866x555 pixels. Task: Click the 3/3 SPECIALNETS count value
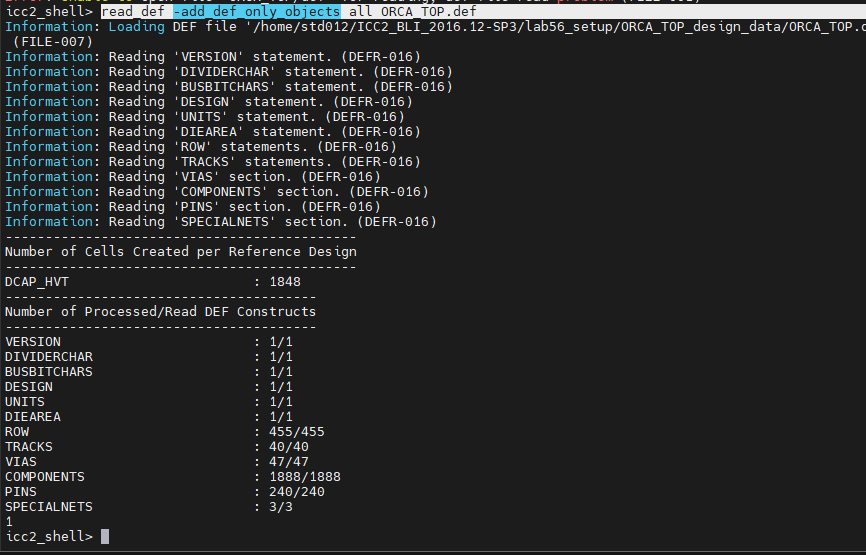281,506
